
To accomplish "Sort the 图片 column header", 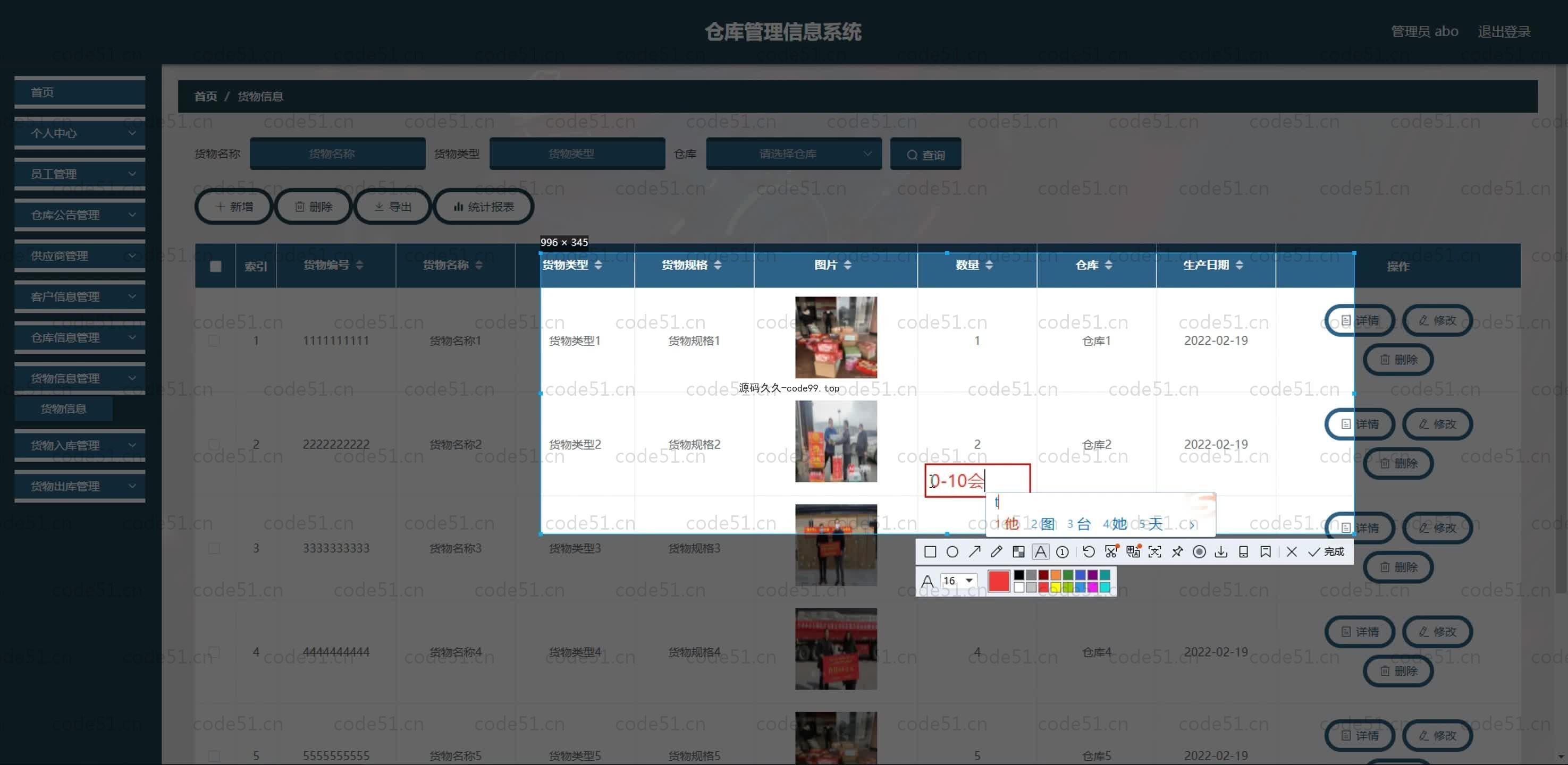I will (x=847, y=265).
